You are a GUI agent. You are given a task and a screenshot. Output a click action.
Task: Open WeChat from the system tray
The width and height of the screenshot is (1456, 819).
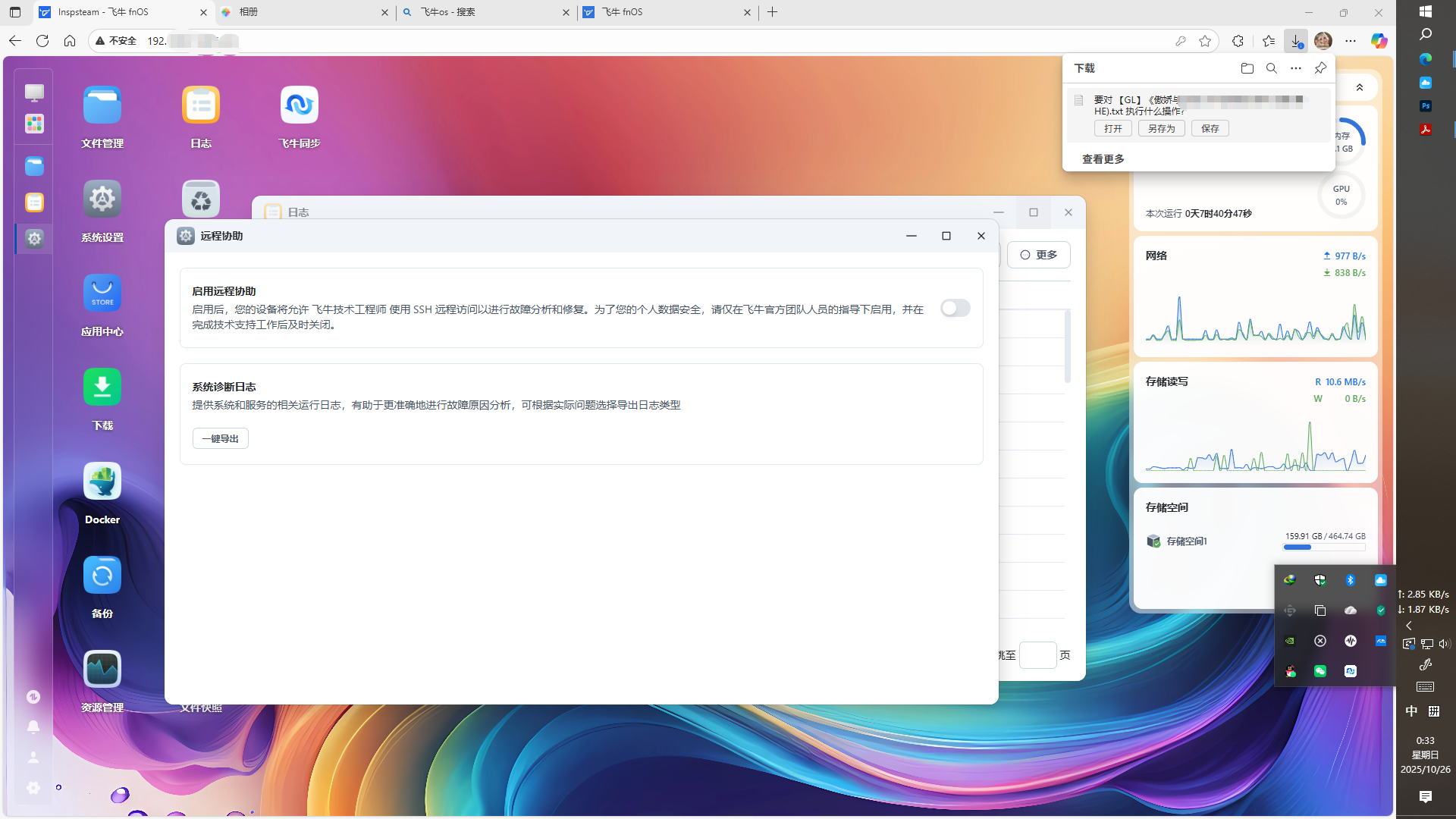[x=1320, y=671]
